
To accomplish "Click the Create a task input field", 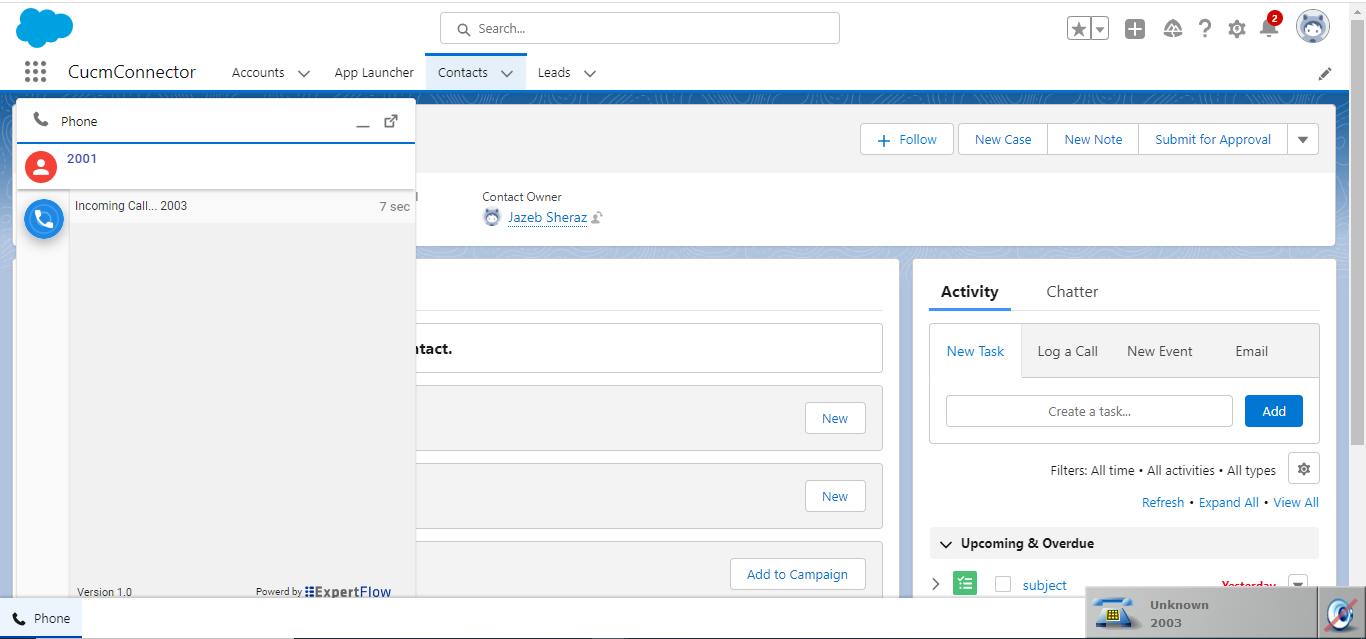I will (x=1089, y=411).
